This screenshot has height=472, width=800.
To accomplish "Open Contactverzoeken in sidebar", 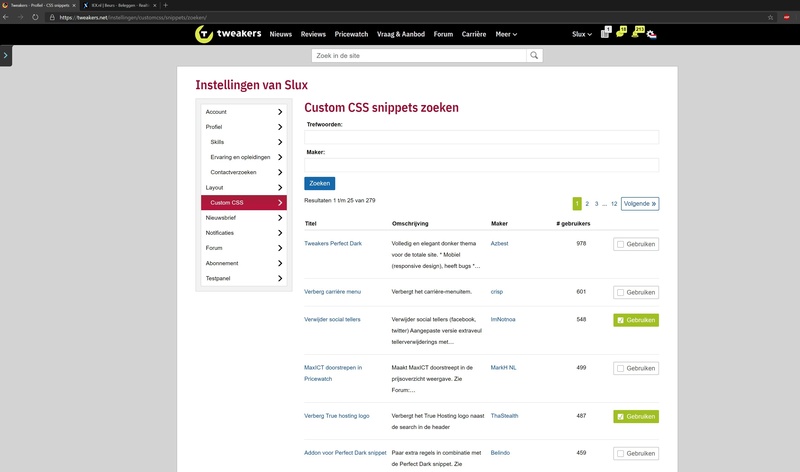I will click(244, 172).
